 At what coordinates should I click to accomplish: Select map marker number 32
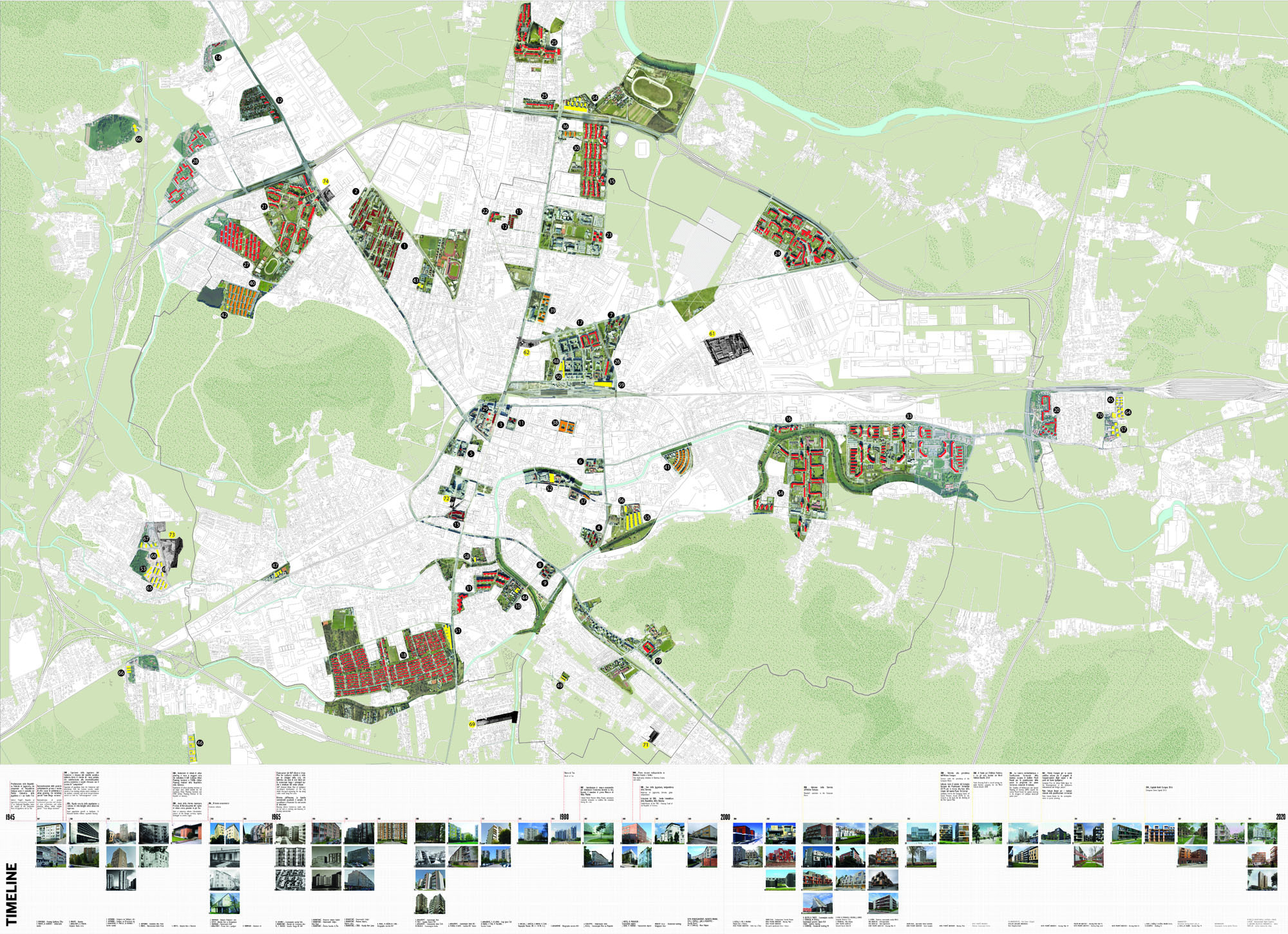(x=279, y=100)
